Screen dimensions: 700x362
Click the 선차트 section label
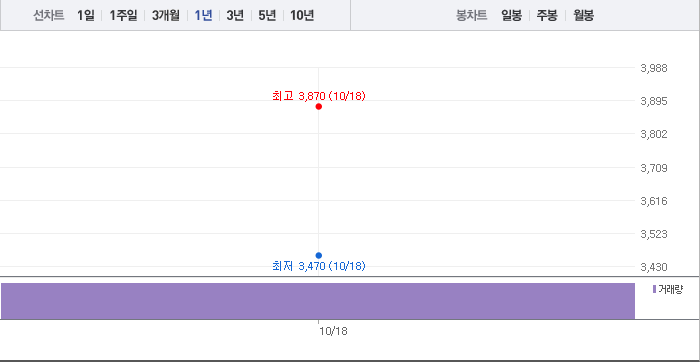pyautogui.click(x=49, y=16)
